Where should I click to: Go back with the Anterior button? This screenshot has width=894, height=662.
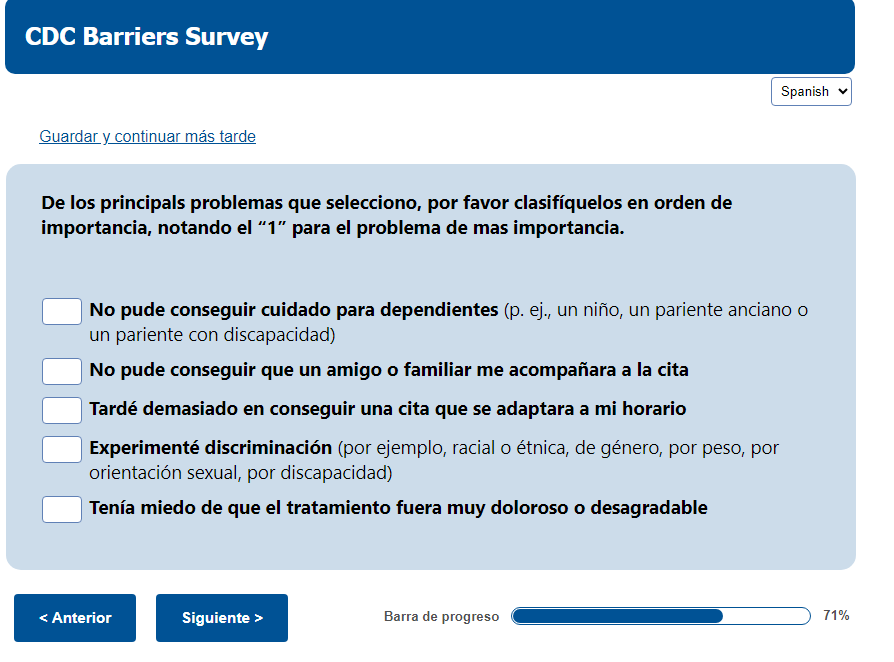coord(75,618)
